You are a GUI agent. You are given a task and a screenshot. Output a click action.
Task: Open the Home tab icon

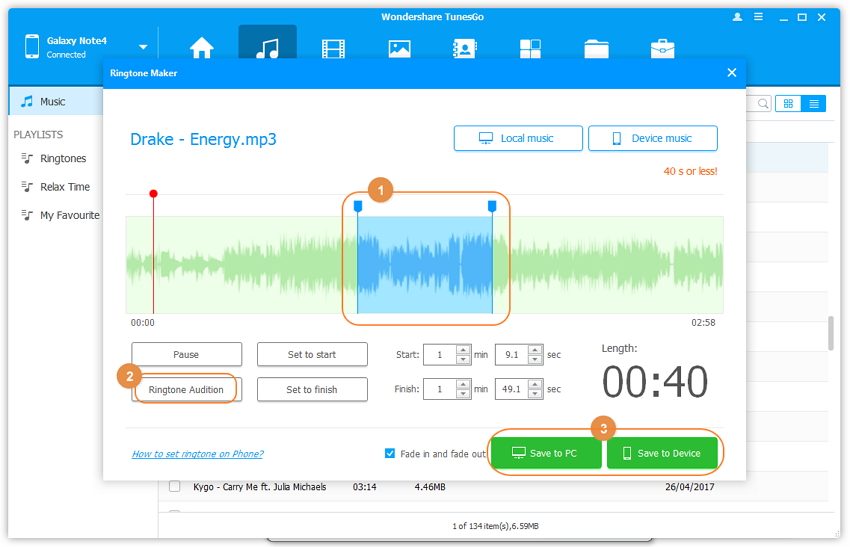202,48
